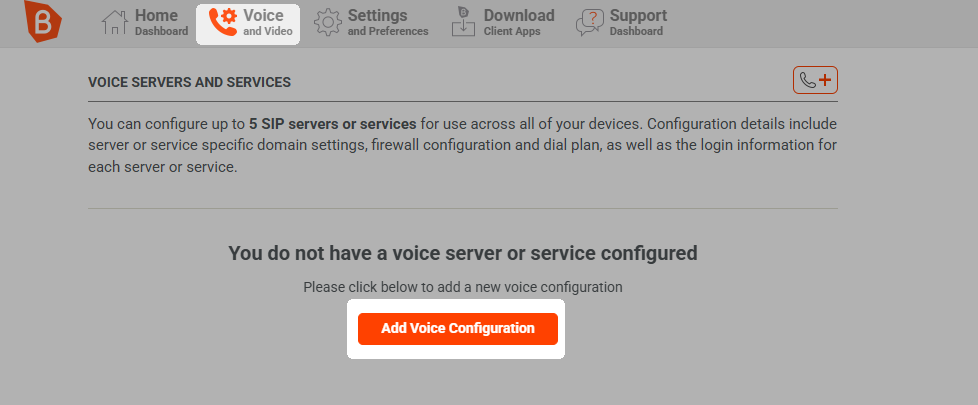Image resolution: width=978 pixels, height=405 pixels.
Task: Click the firewall configuration description paragraph
Action: click(x=463, y=146)
